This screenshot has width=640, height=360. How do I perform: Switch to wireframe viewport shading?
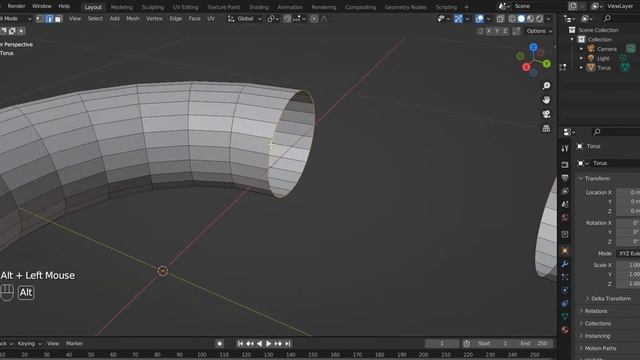(x=512, y=19)
